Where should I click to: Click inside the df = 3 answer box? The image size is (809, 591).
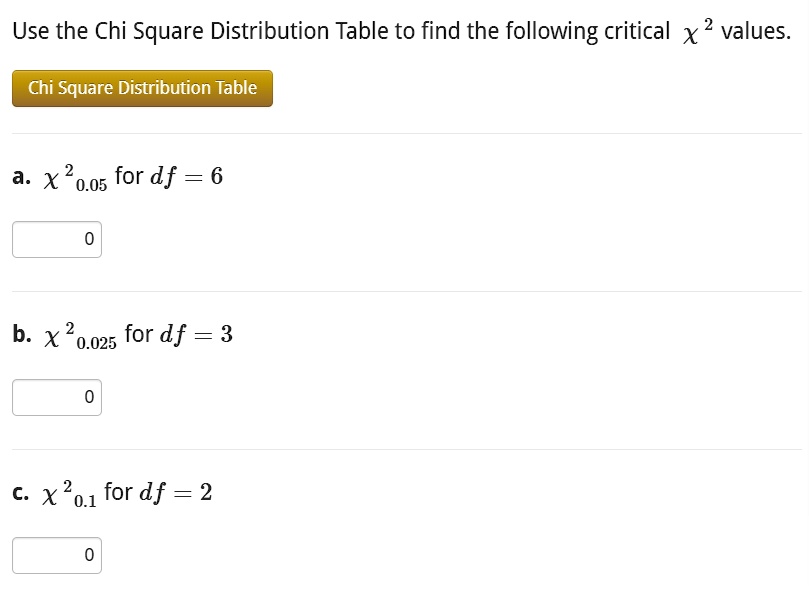pyautogui.click(x=56, y=397)
